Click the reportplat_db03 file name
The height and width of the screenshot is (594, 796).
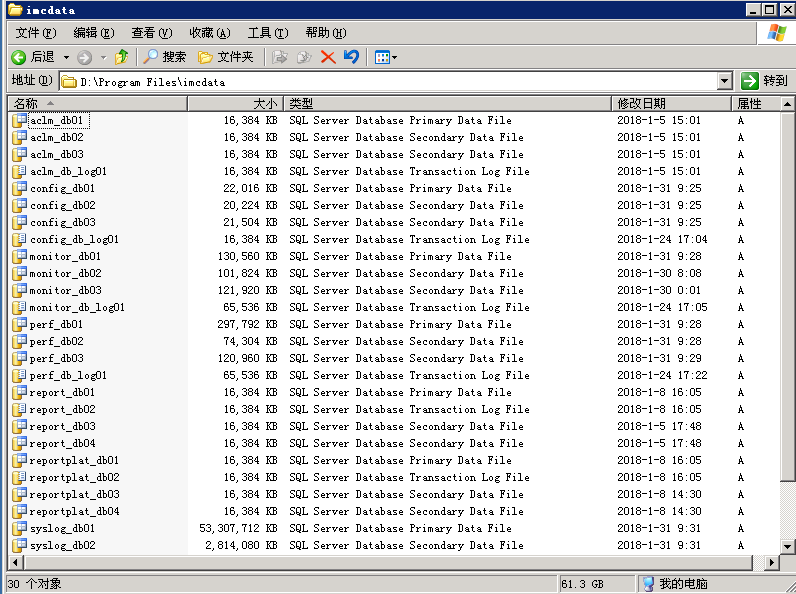pyautogui.click(x=75, y=494)
